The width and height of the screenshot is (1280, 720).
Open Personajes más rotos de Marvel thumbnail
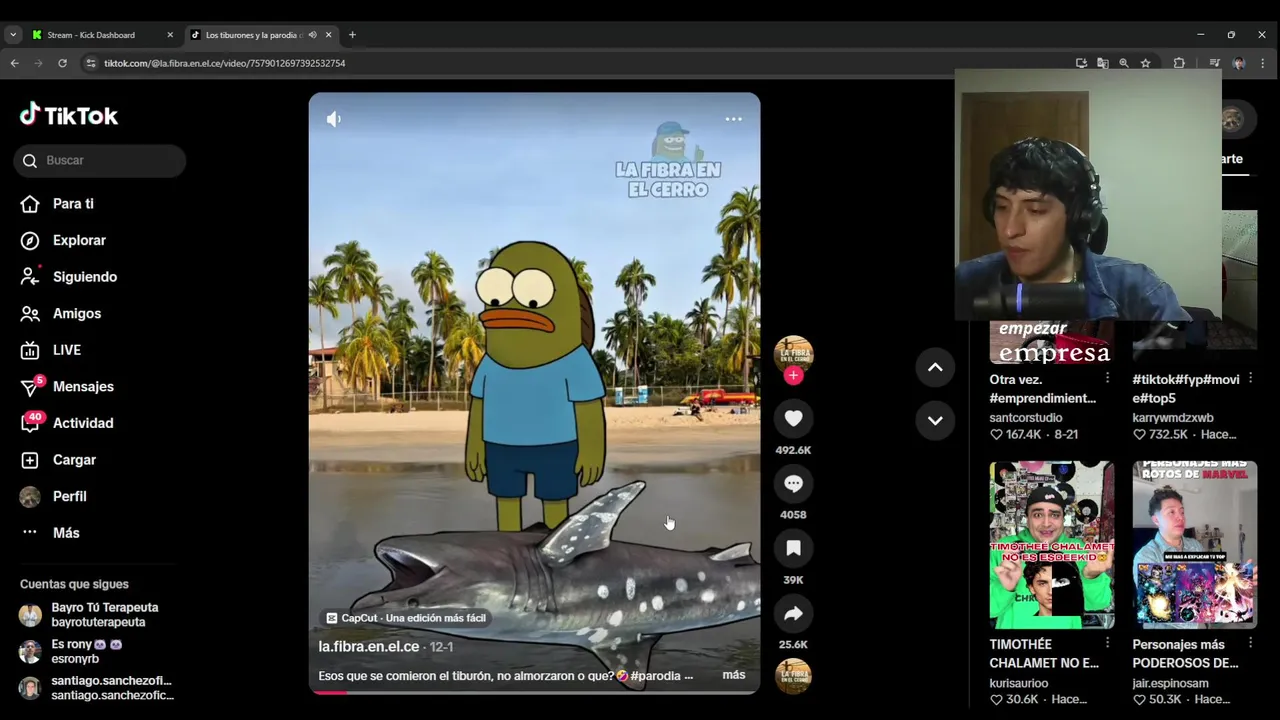pos(1194,544)
